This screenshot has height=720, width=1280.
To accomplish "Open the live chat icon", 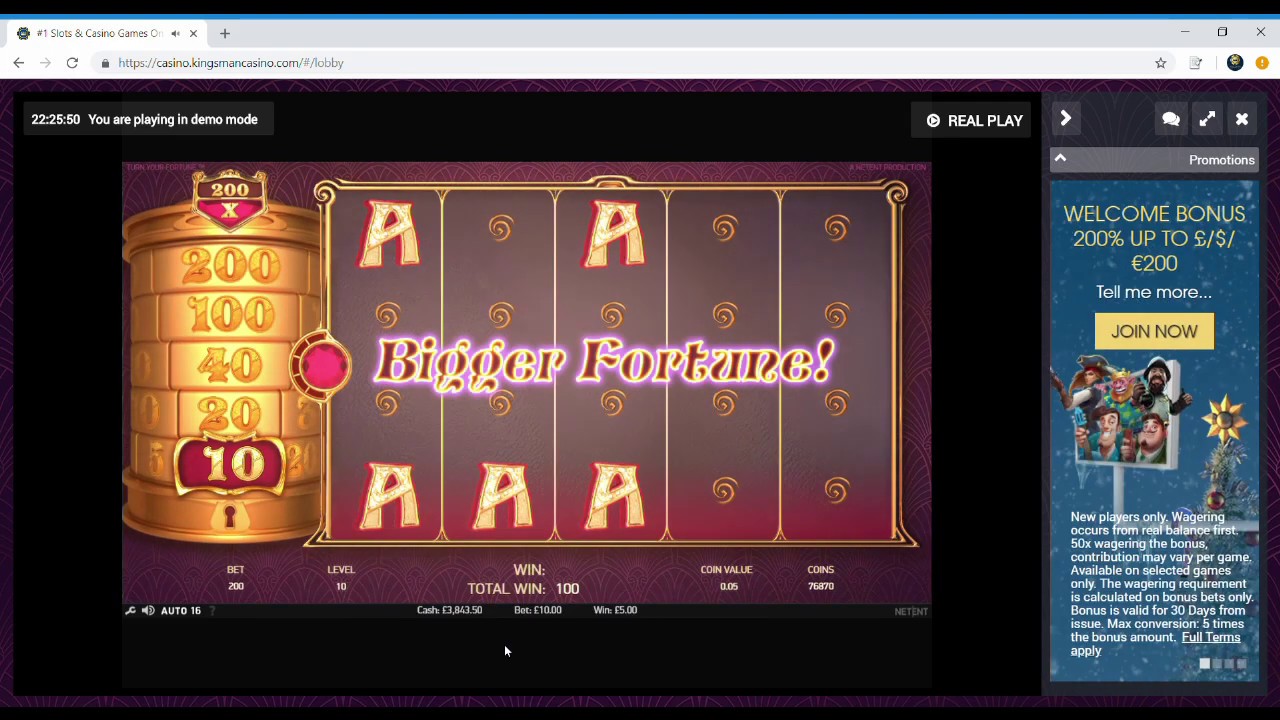I will tap(1171, 119).
